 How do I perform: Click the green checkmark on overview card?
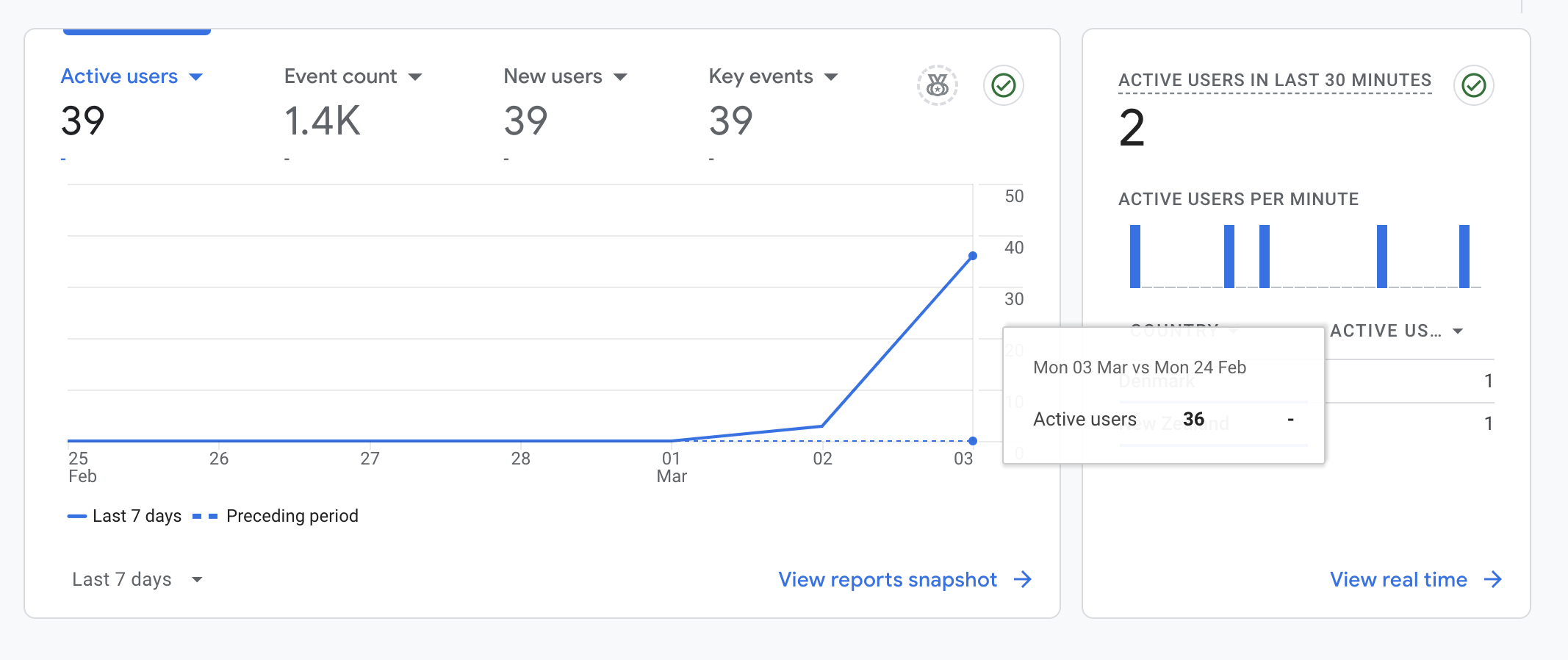coord(1003,85)
